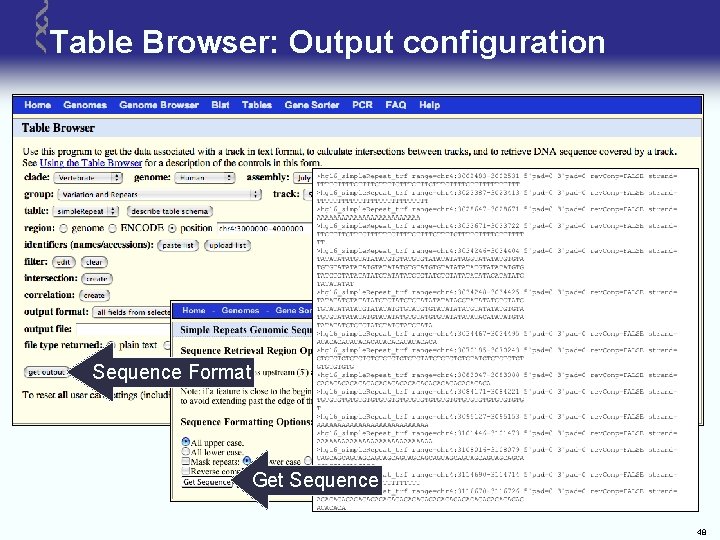Open Genomes in the Simple Repeats window
Viewport: 720px width, 540px height.
tap(240, 310)
